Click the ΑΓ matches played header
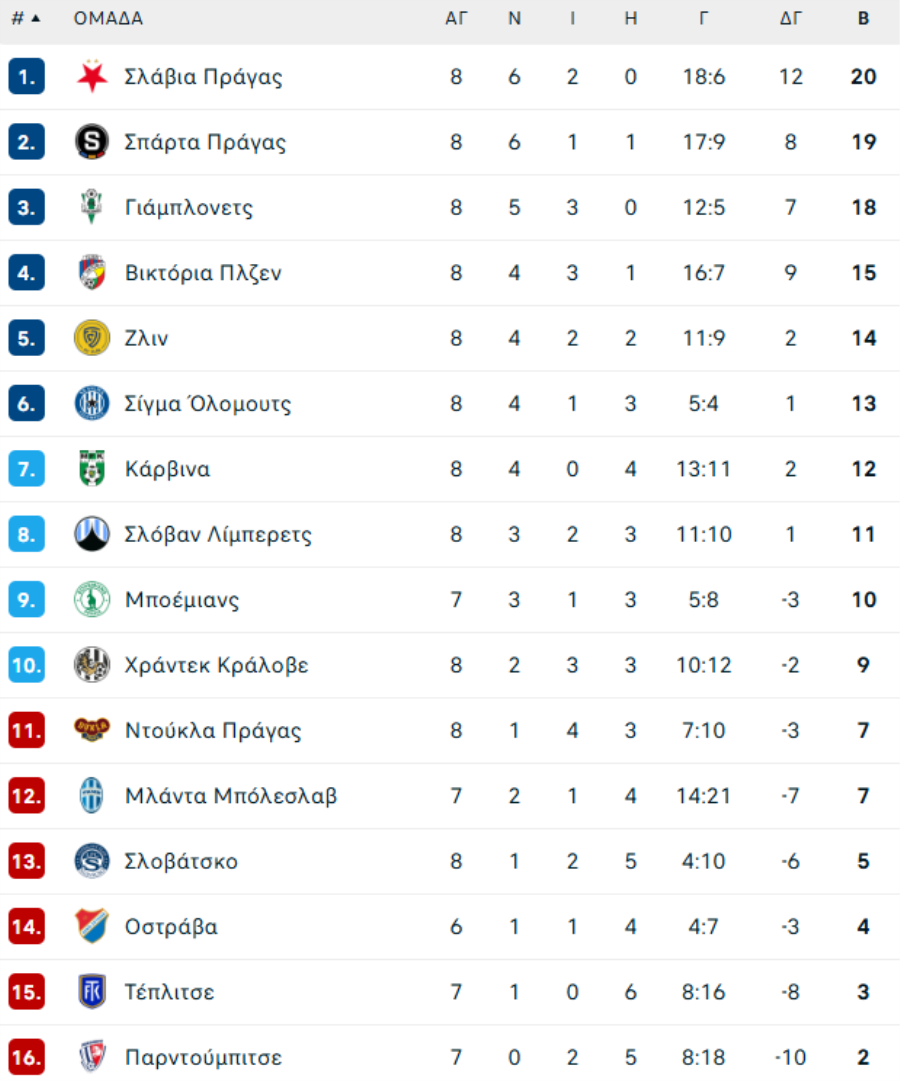This screenshot has width=900, height=1081. [x=456, y=18]
